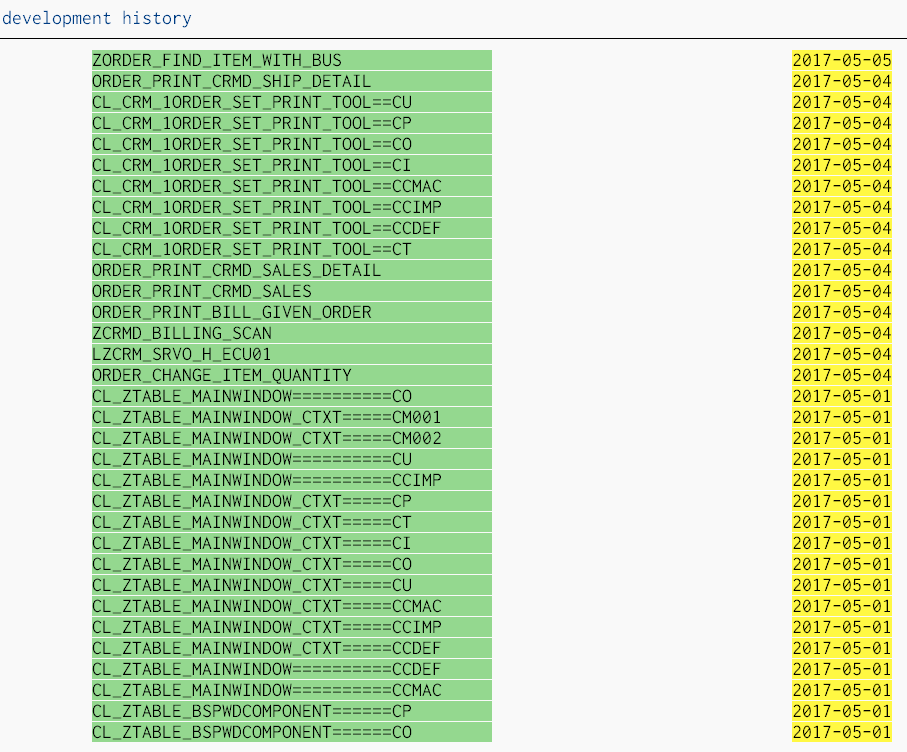Click CL_ZTABLE_MAINWINDOW_CTXT=====CO
The image size is (907, 752).
coord(292,564)
